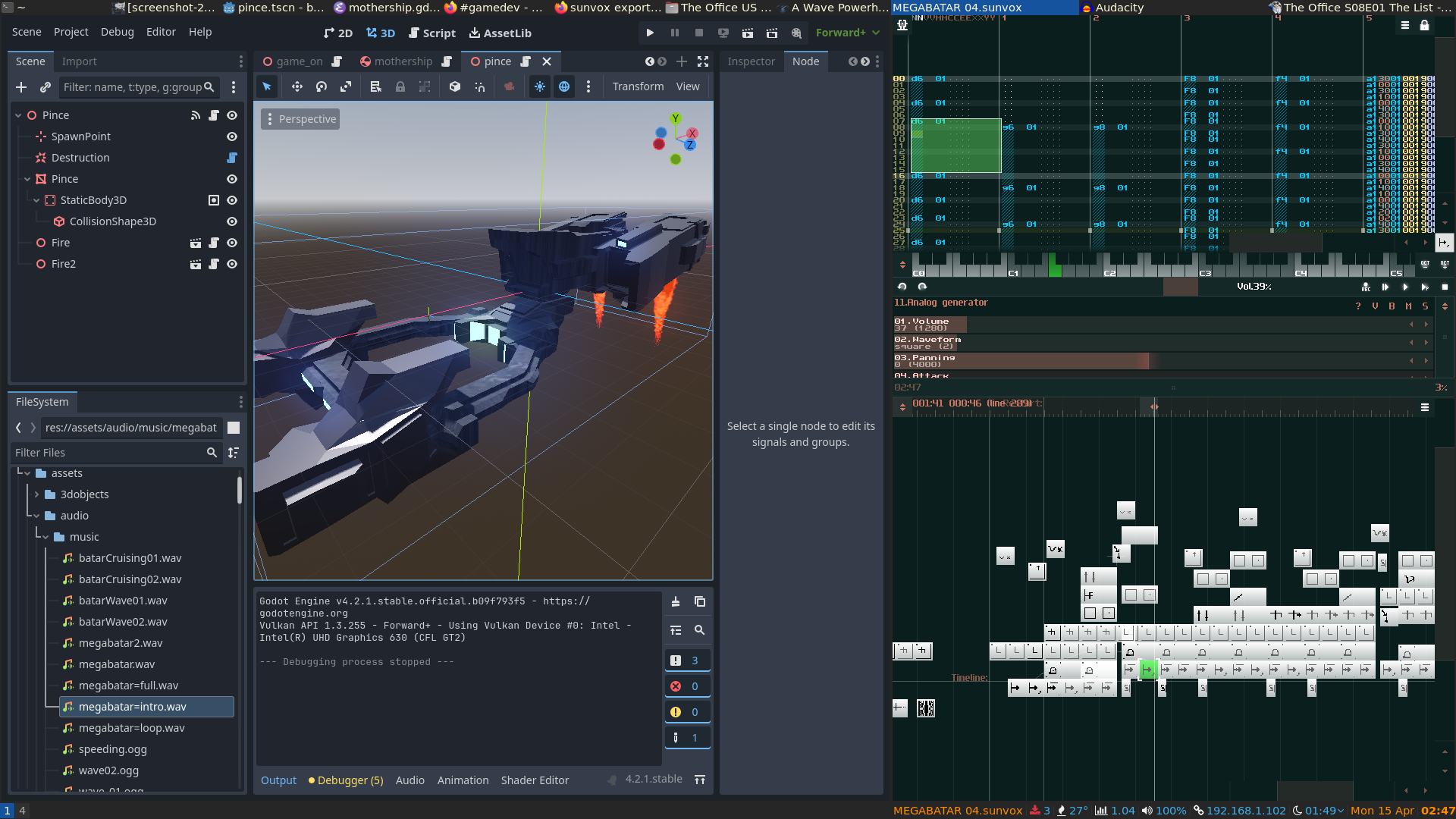Toggle visibility of Fire node
The height and width of the screenshot is (819, 1456).
232,243
